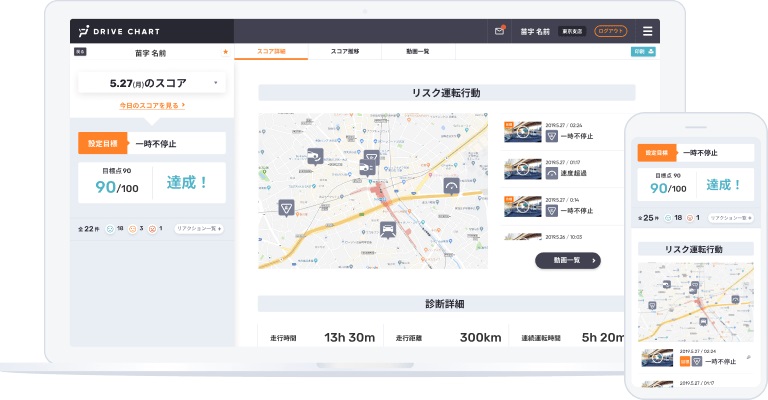Click stop-sign icon in phone's 02:24 event row

click(x=696, y=362)
